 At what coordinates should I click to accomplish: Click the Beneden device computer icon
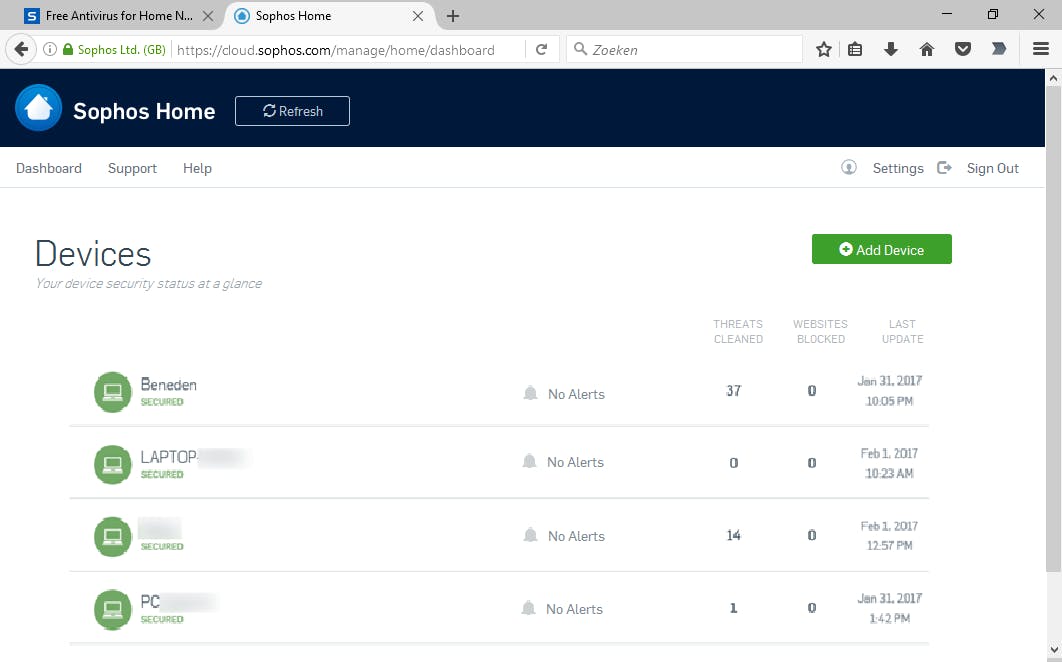pyautogui.click(x=112, y=392)
